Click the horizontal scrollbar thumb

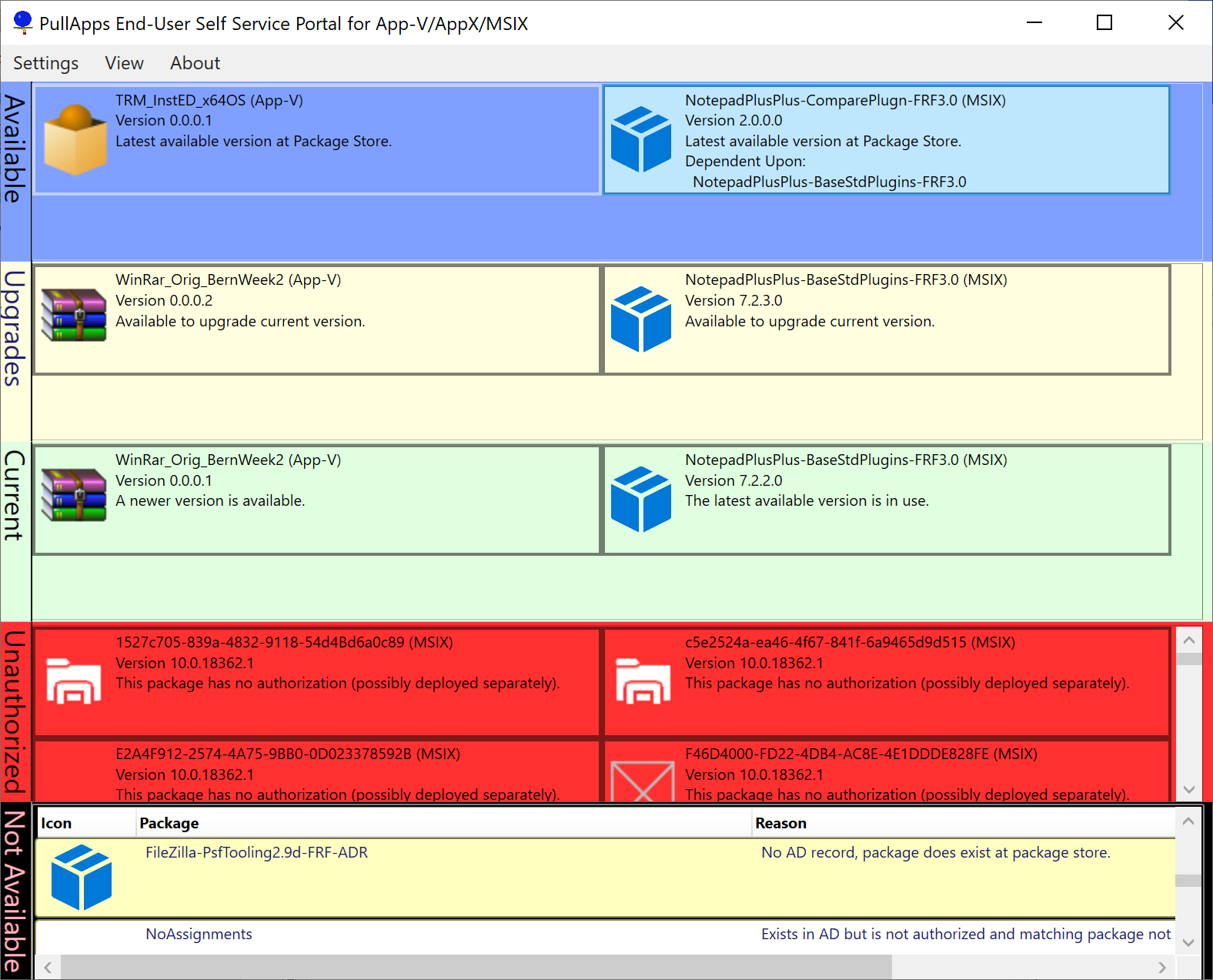[476, 967]
